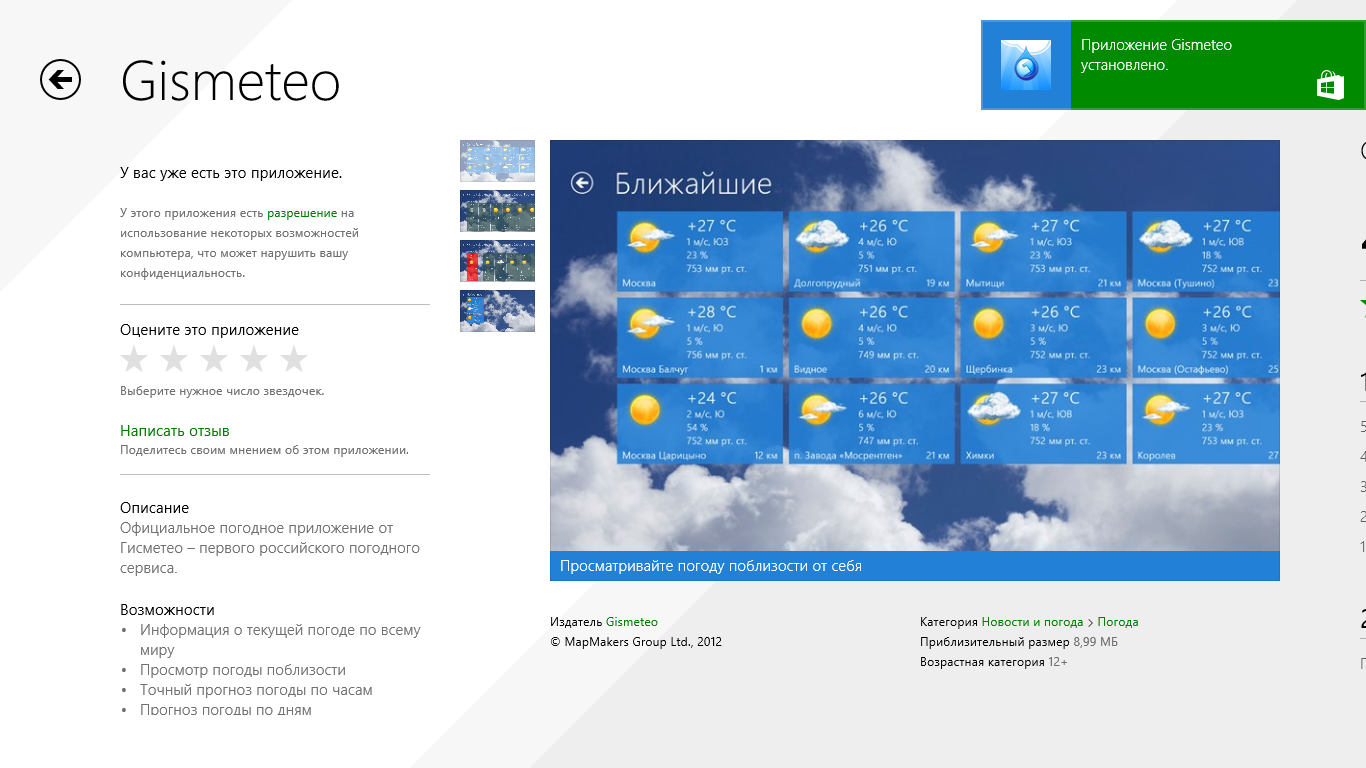Click the 'Возможности' heading
This screenshot has height=768, width=1366.
[167, 610]
